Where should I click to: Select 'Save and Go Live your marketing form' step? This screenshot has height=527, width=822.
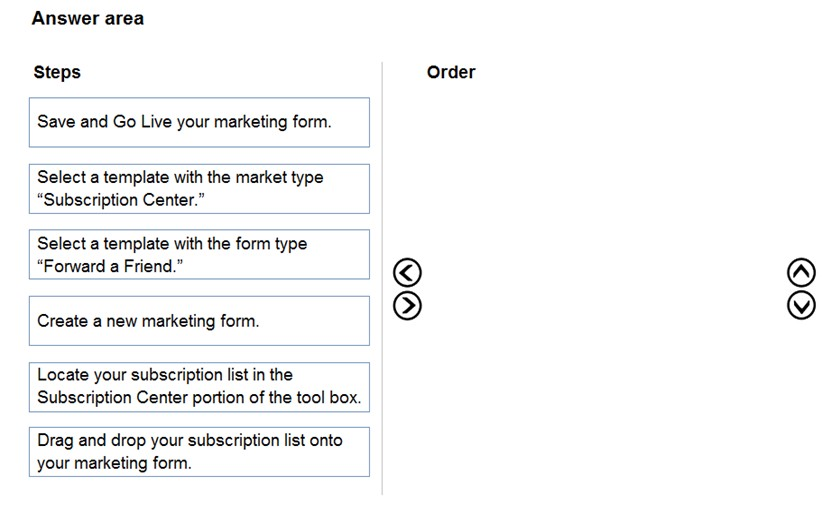click(199, 122)
